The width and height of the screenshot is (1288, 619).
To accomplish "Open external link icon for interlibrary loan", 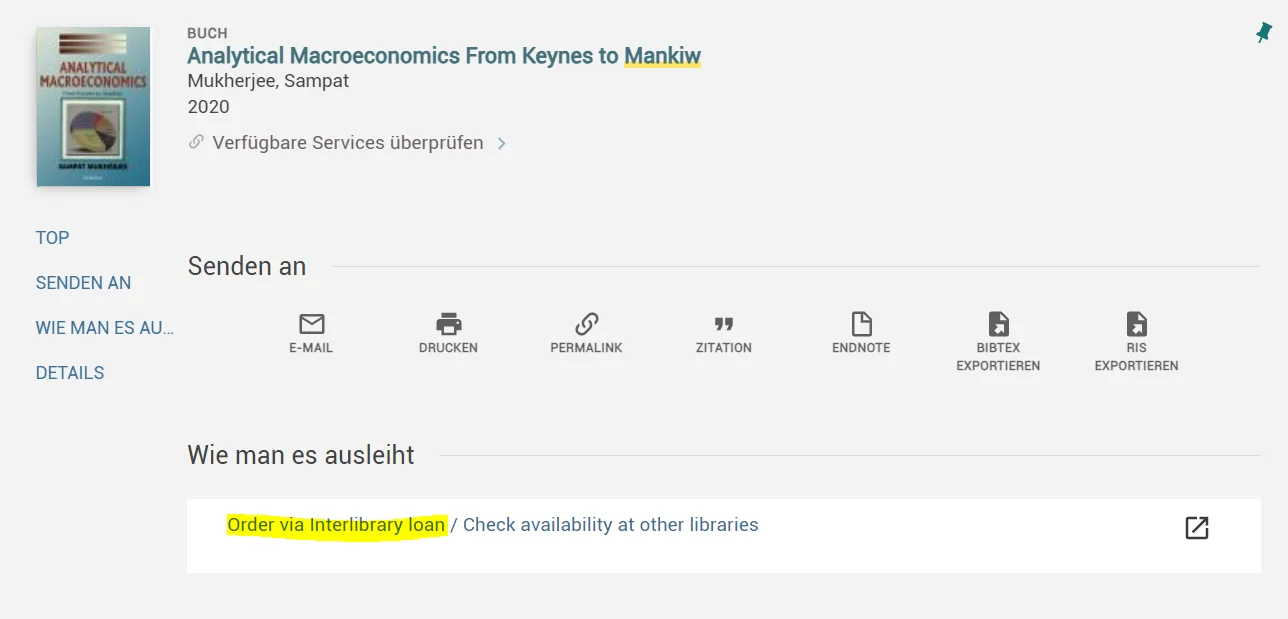I will [x=1197, y=528].
